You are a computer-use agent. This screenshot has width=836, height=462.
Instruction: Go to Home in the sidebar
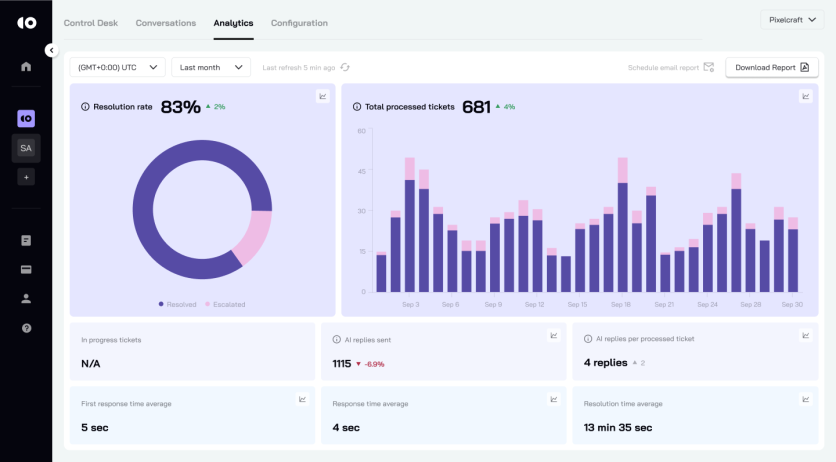(26, 67)
